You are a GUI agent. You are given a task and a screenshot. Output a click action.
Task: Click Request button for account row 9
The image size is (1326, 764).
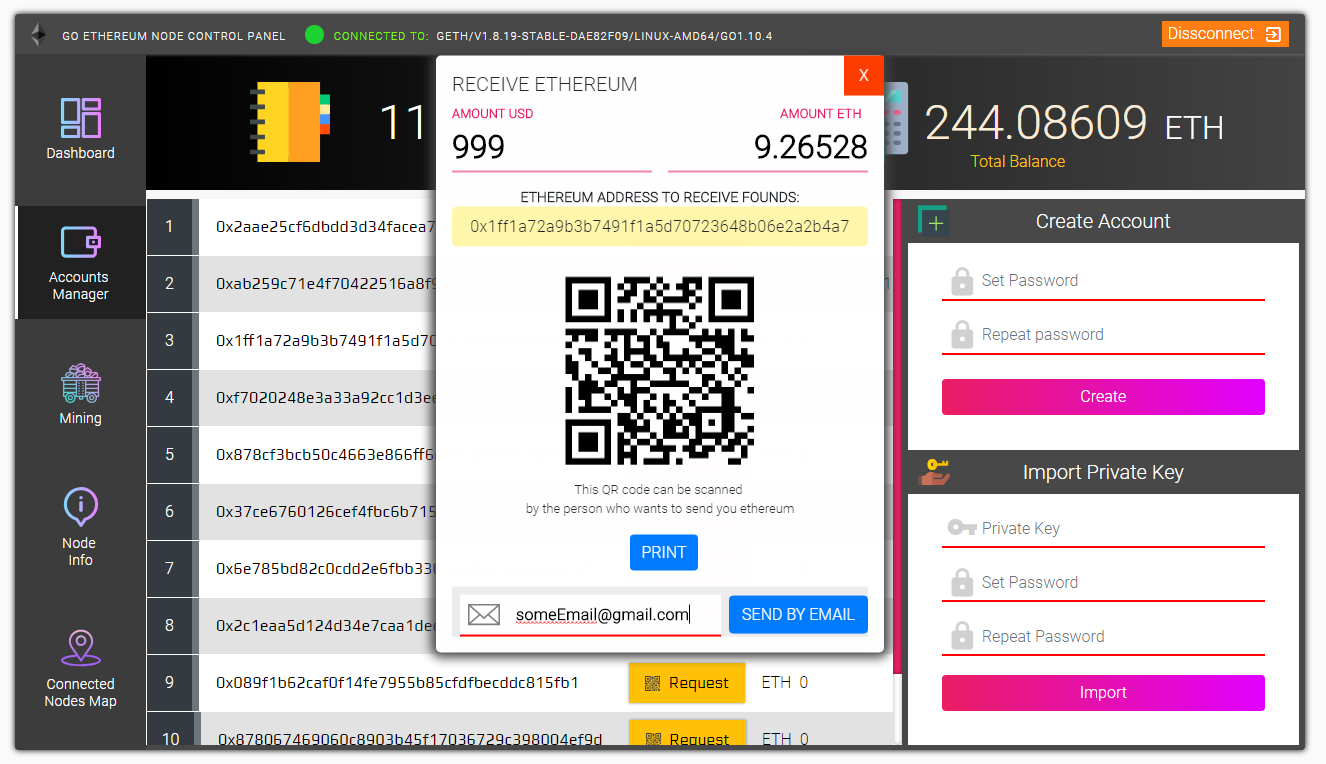pyautogui.click(x=687, y=683)
